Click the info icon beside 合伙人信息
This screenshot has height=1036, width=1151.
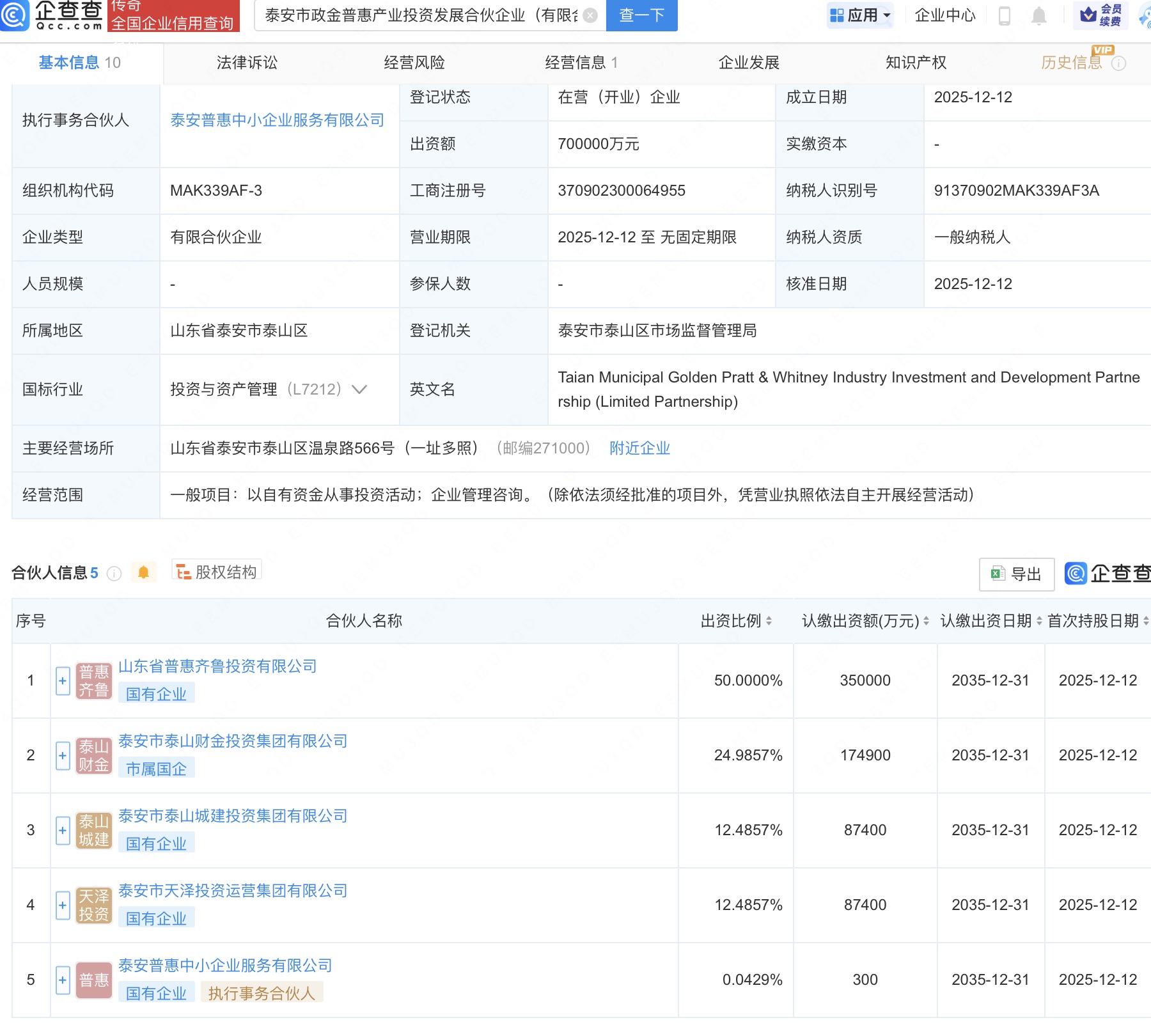click(114, 574)
